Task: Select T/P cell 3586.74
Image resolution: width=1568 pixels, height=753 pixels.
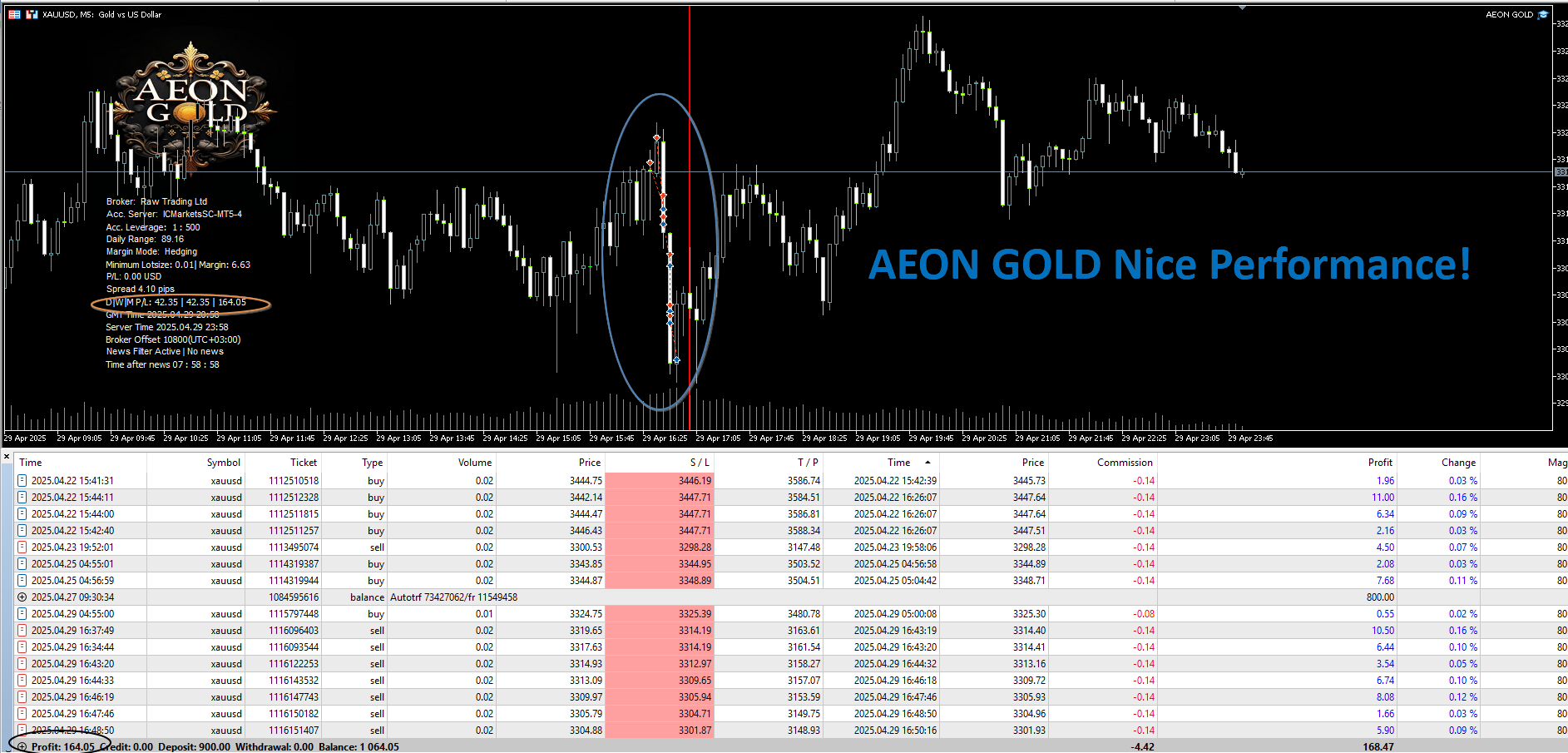Action: pos(804,481)
